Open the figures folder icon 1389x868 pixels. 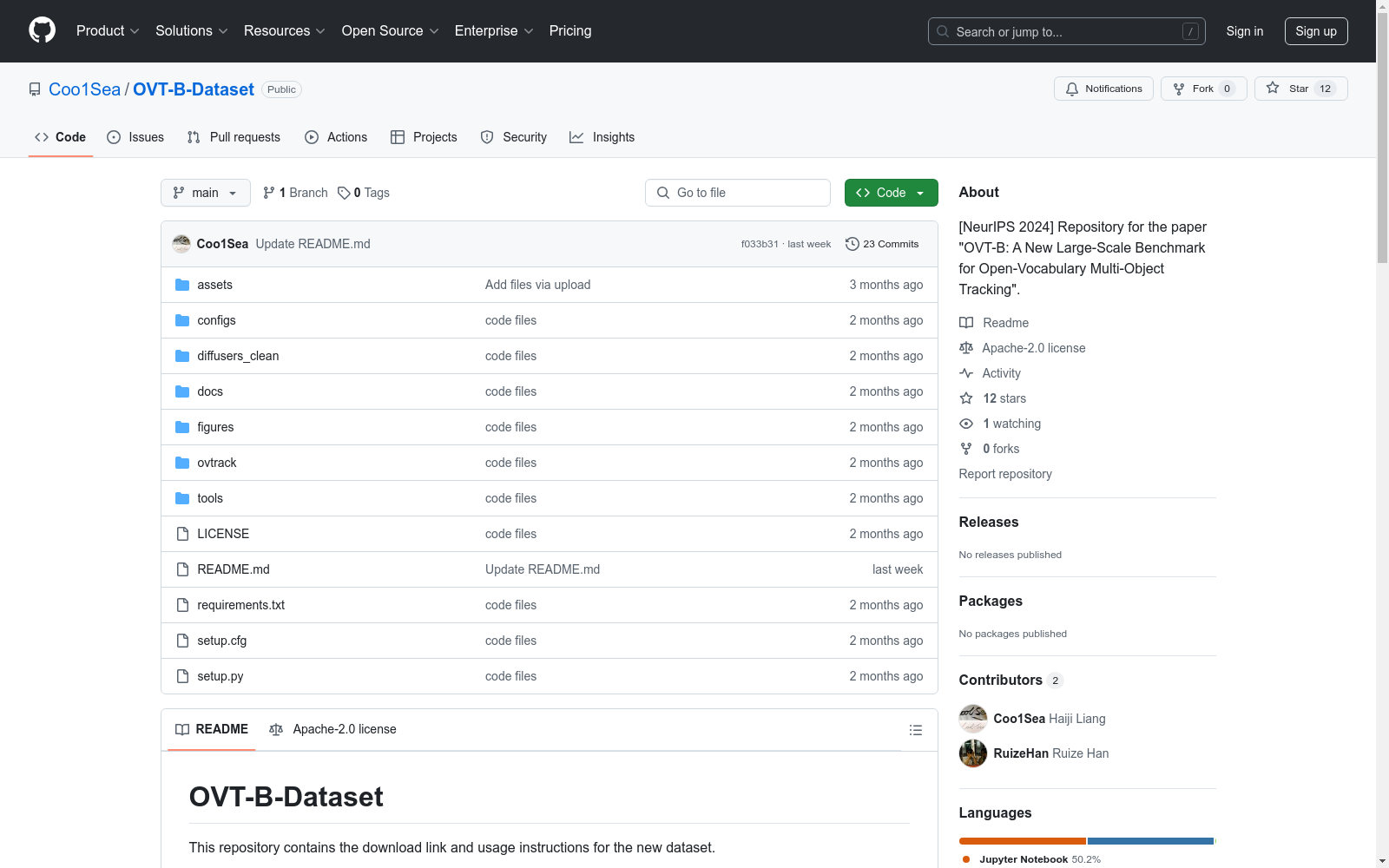point(182,427)
